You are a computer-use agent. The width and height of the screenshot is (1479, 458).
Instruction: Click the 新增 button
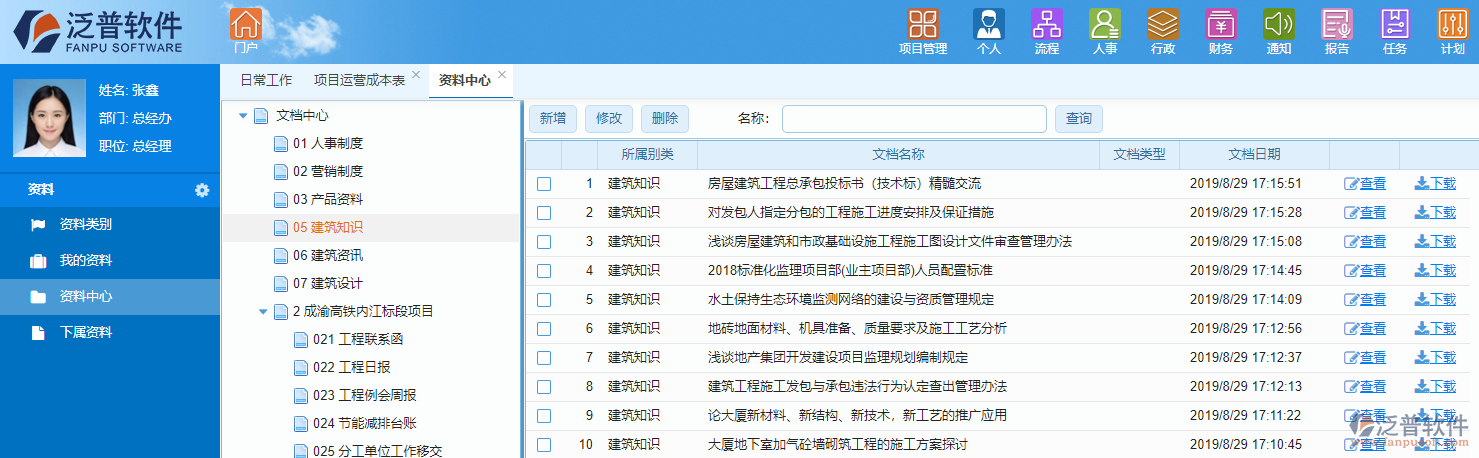[553, 119]
